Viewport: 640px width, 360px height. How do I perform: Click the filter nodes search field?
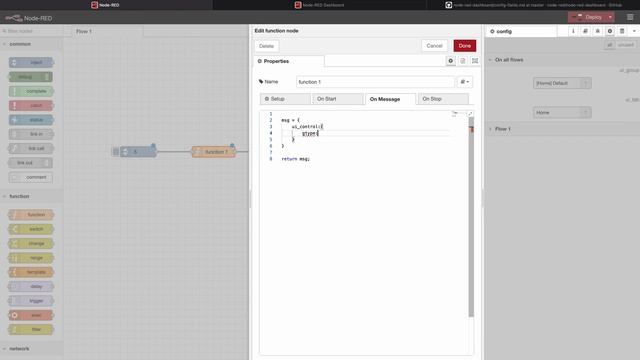32,31
